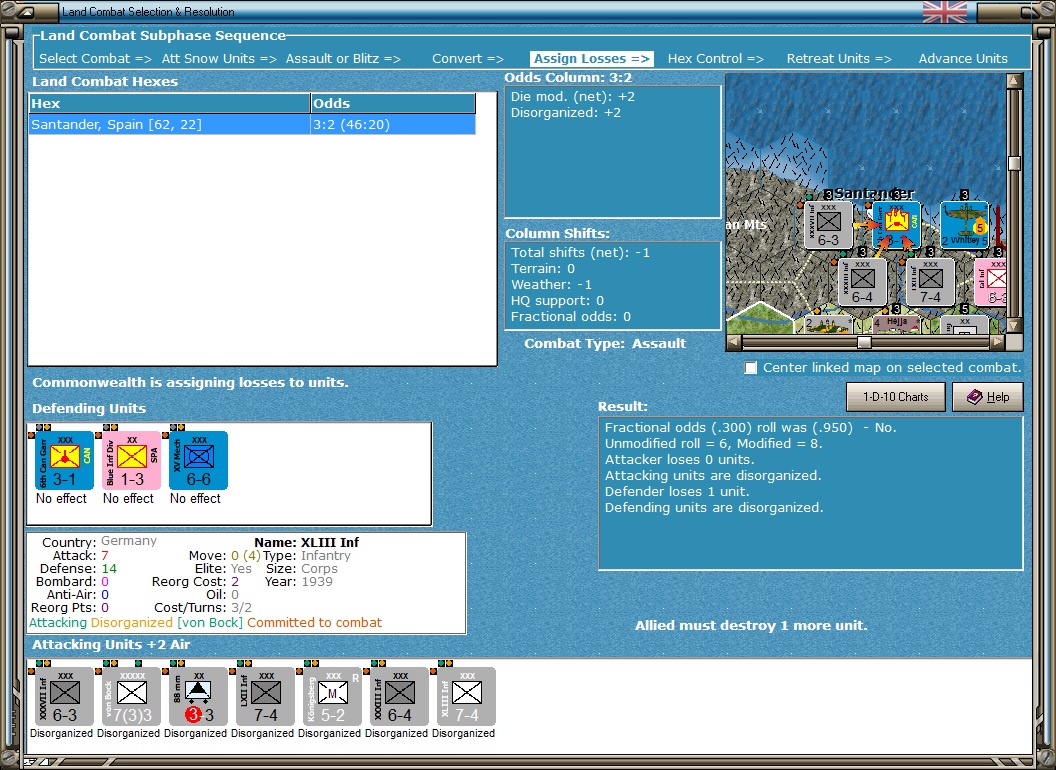Click the pink 6-3 Gal Inf counter on map
Screen dimensions: 1056x770
pos(991,282)
